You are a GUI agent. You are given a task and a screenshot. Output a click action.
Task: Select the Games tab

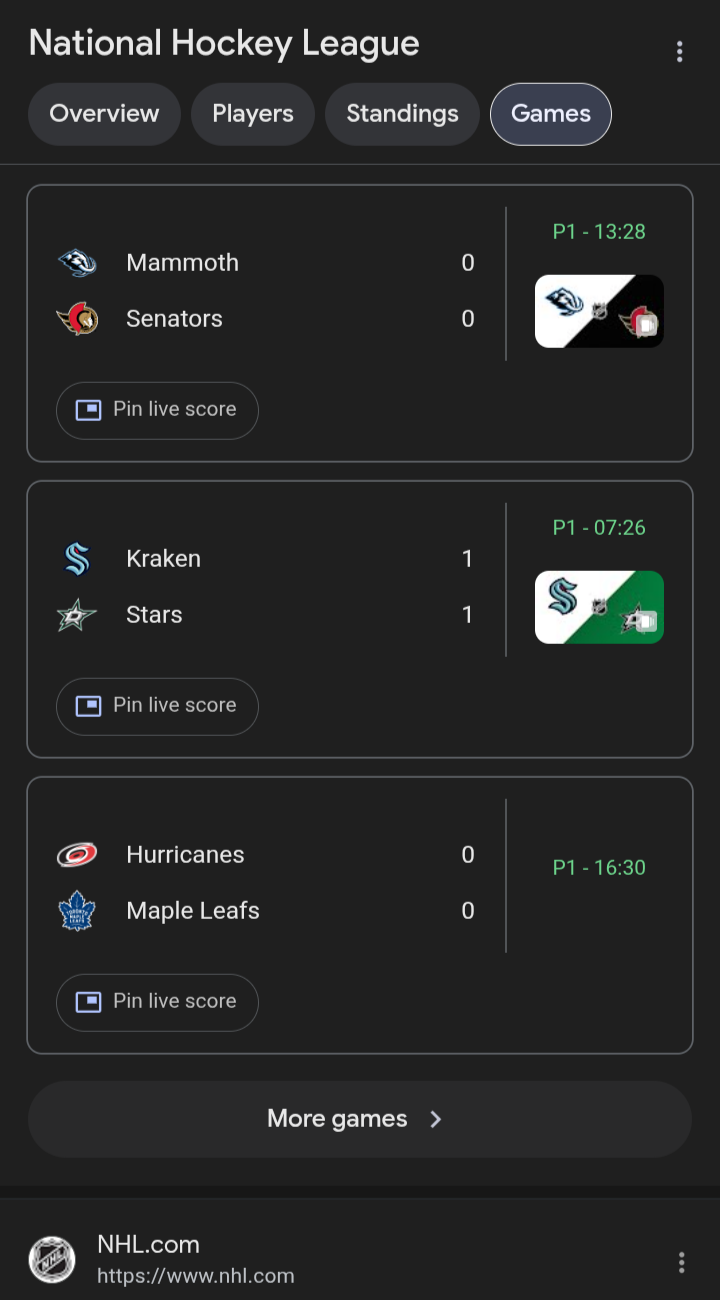pyautogui.click(x=551, y=114)
